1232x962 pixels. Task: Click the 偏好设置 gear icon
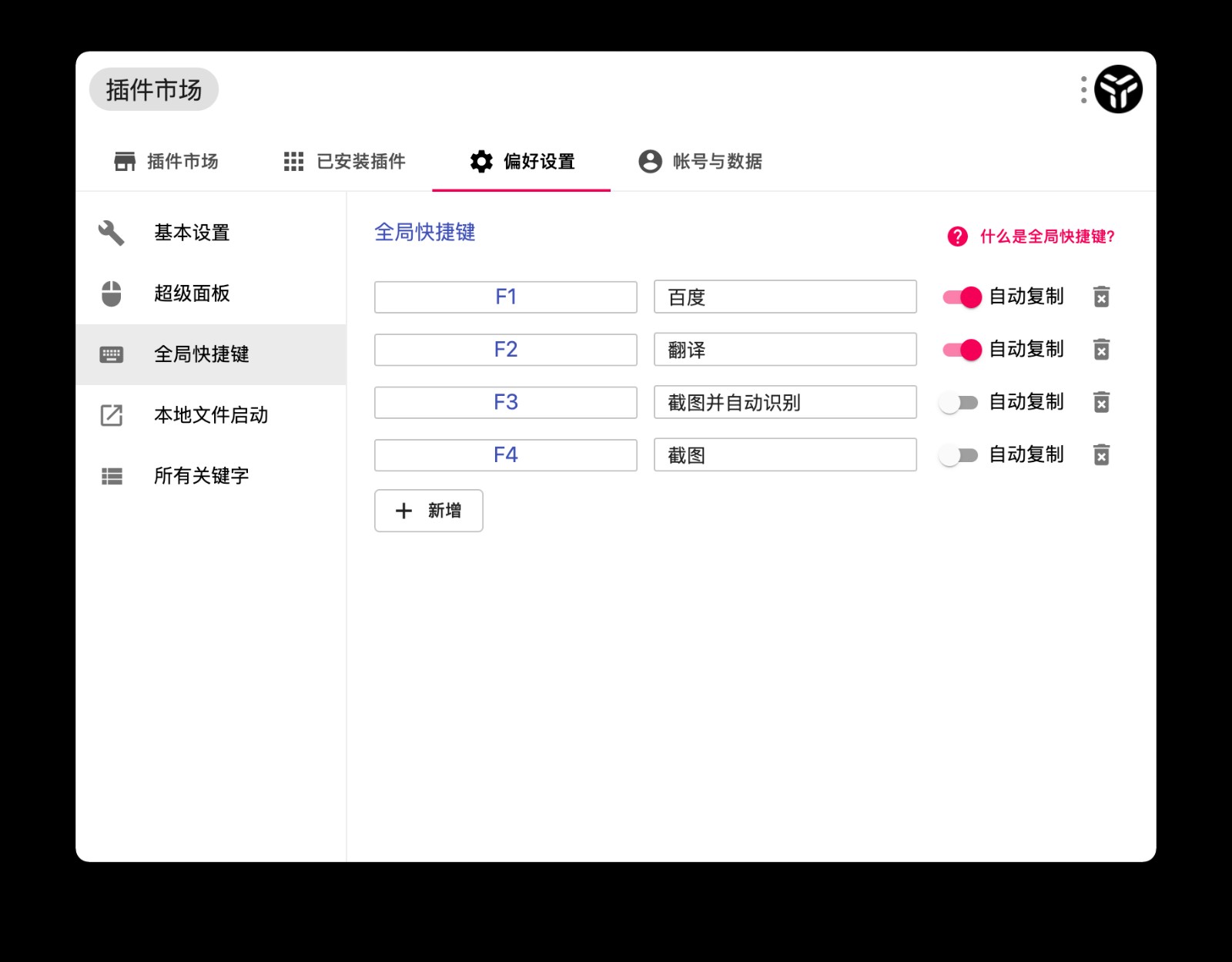(481, 161)
